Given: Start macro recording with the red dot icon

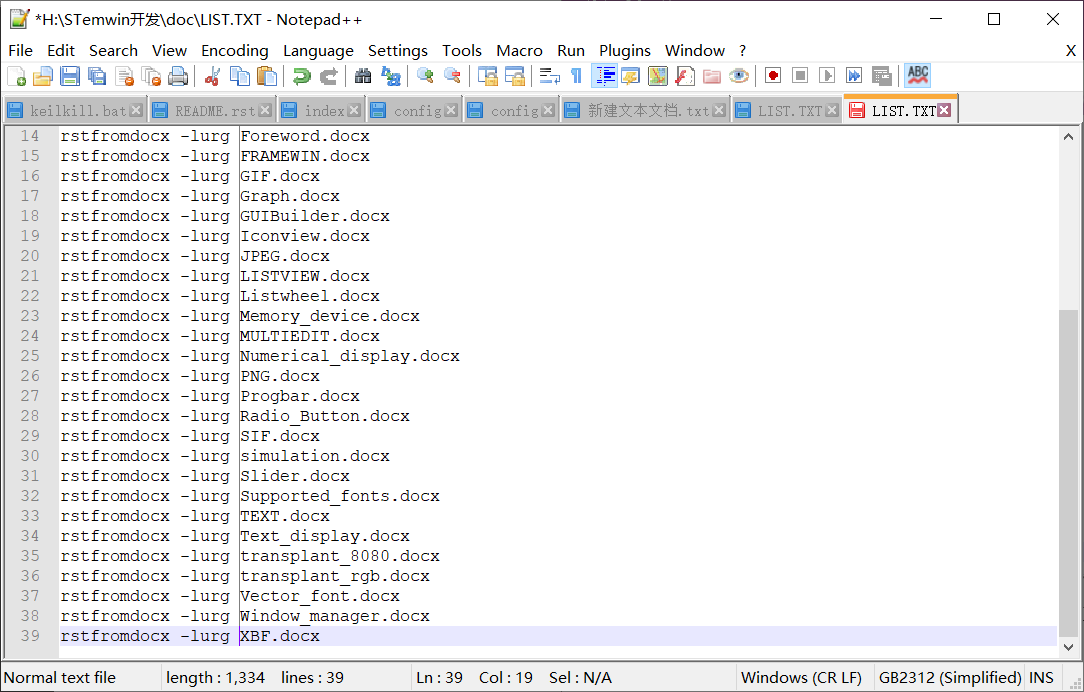Looking at the screenshot, I should [773, 76].
